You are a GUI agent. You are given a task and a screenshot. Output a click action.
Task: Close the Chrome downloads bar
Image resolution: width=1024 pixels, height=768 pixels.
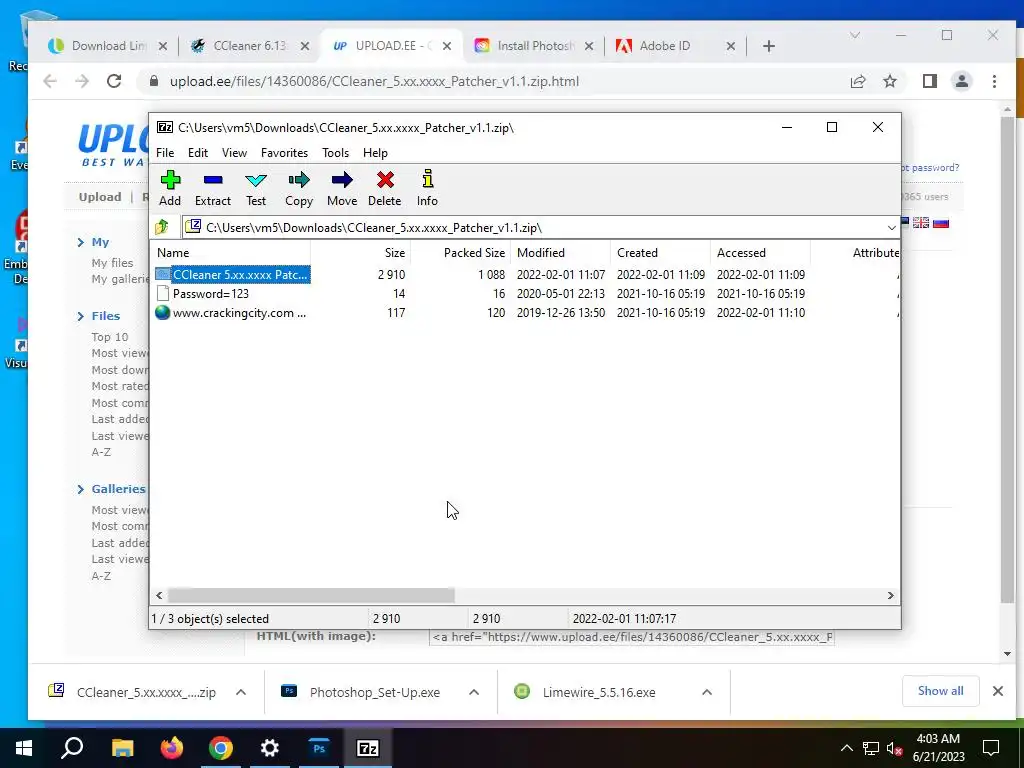997,691
